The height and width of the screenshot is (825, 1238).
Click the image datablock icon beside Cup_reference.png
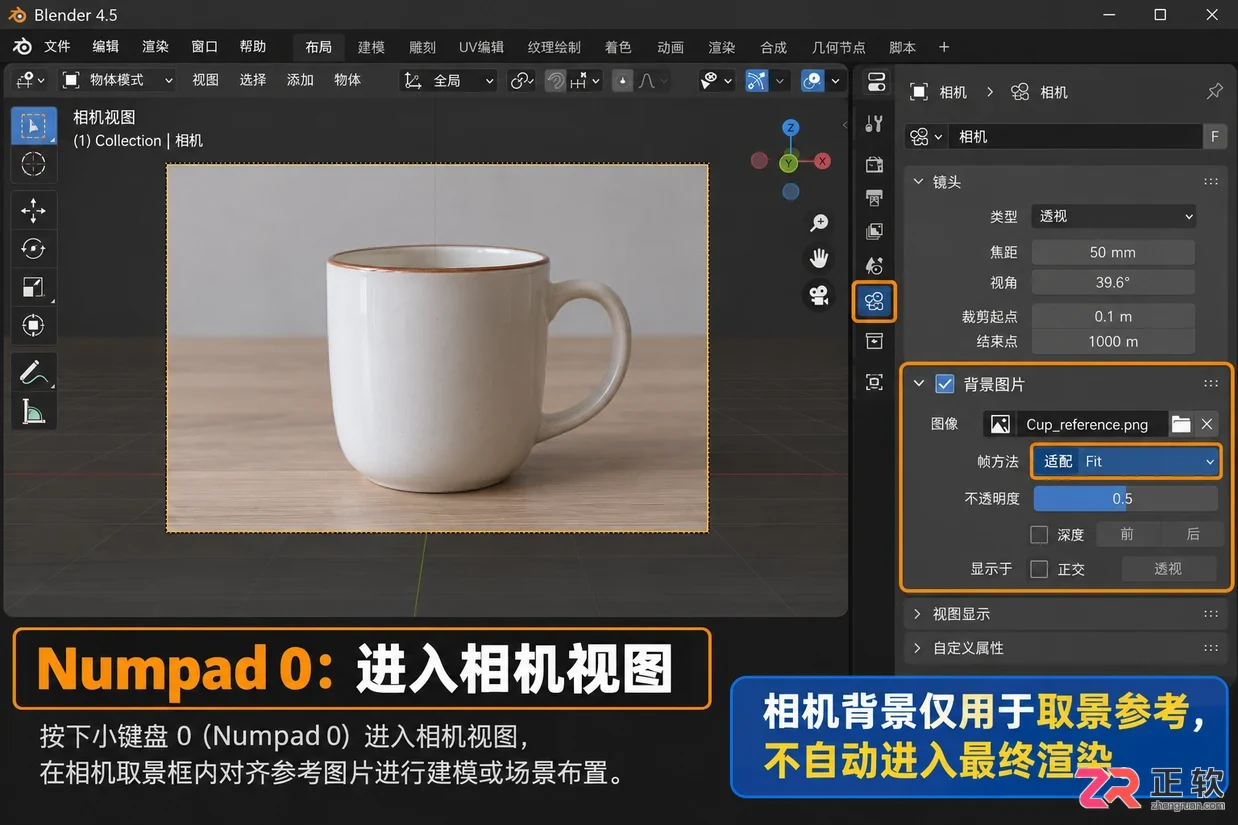1000,424
